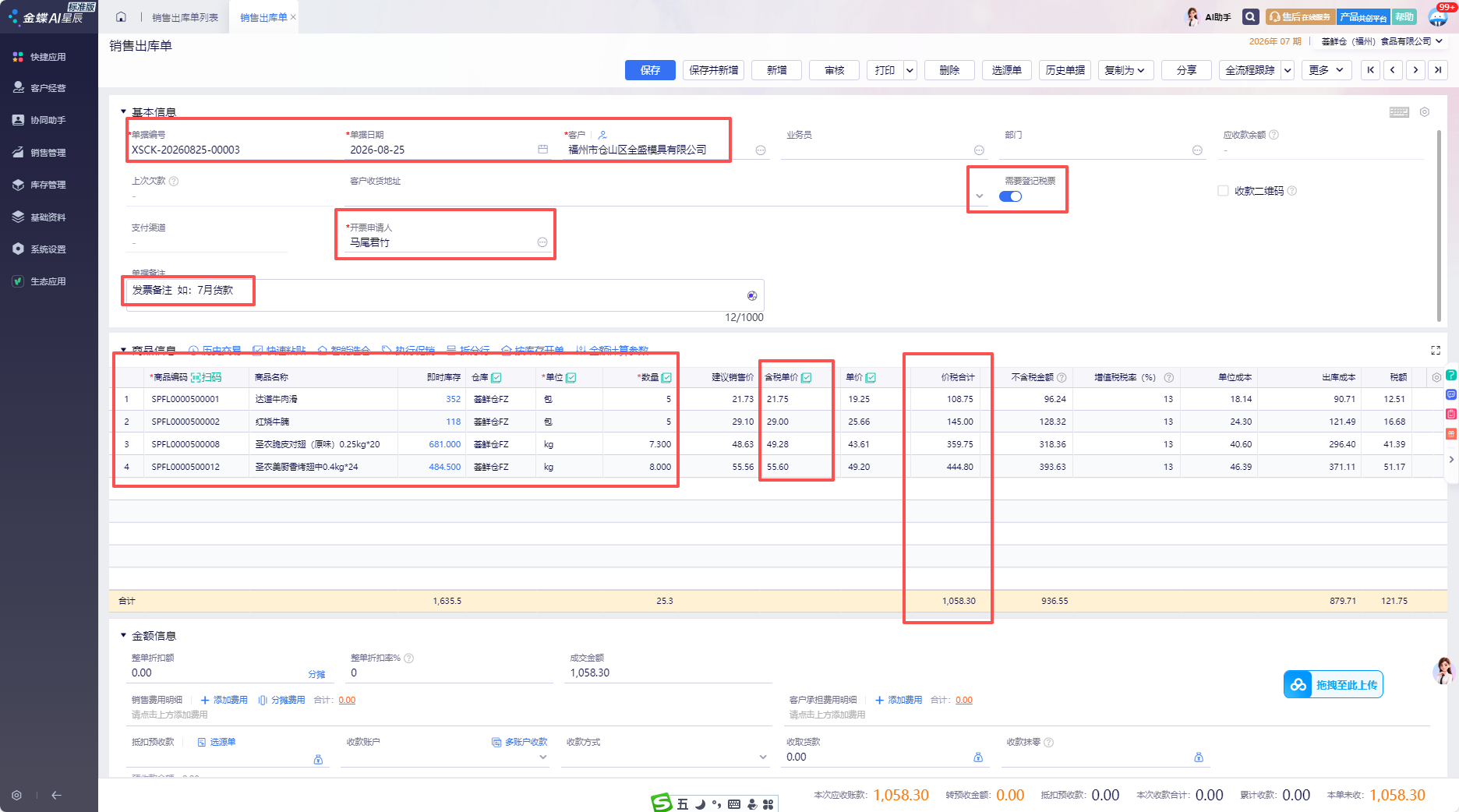
Task: Check the 收款二维码 checkbox
Action: point(1223,191)
